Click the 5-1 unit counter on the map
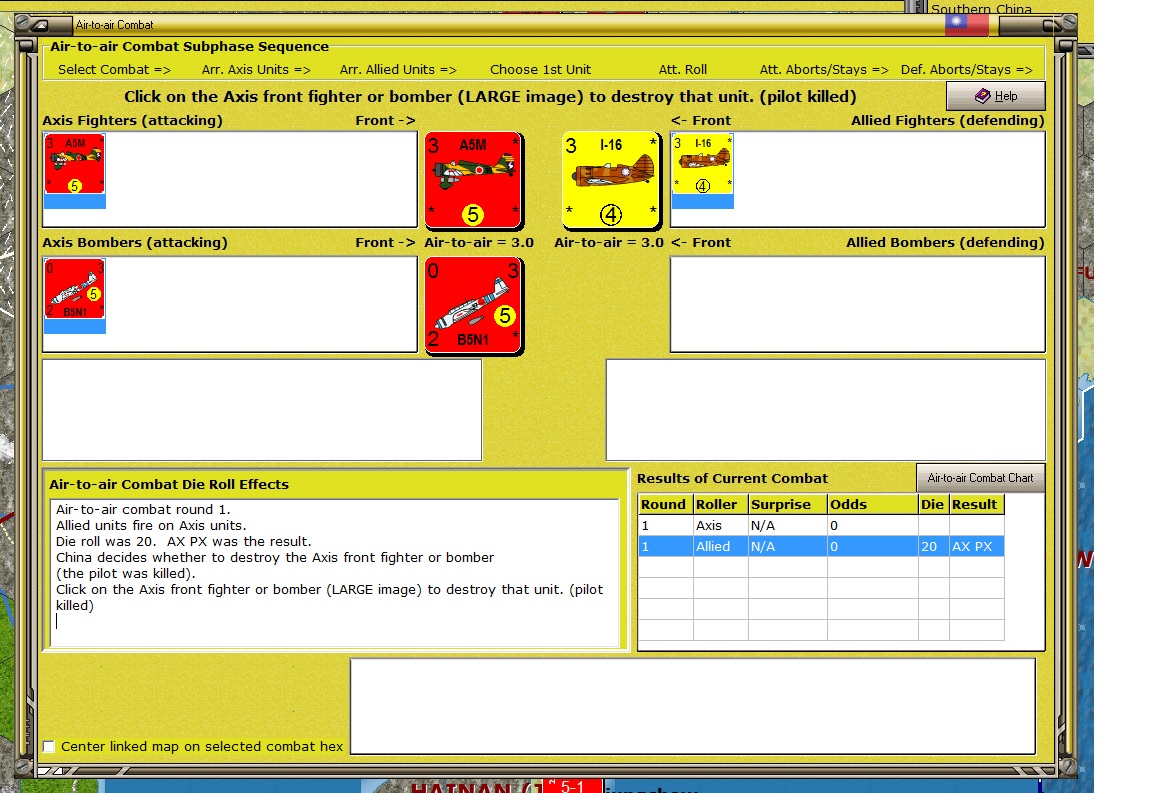1152x793 pixels. click(572, 786)
